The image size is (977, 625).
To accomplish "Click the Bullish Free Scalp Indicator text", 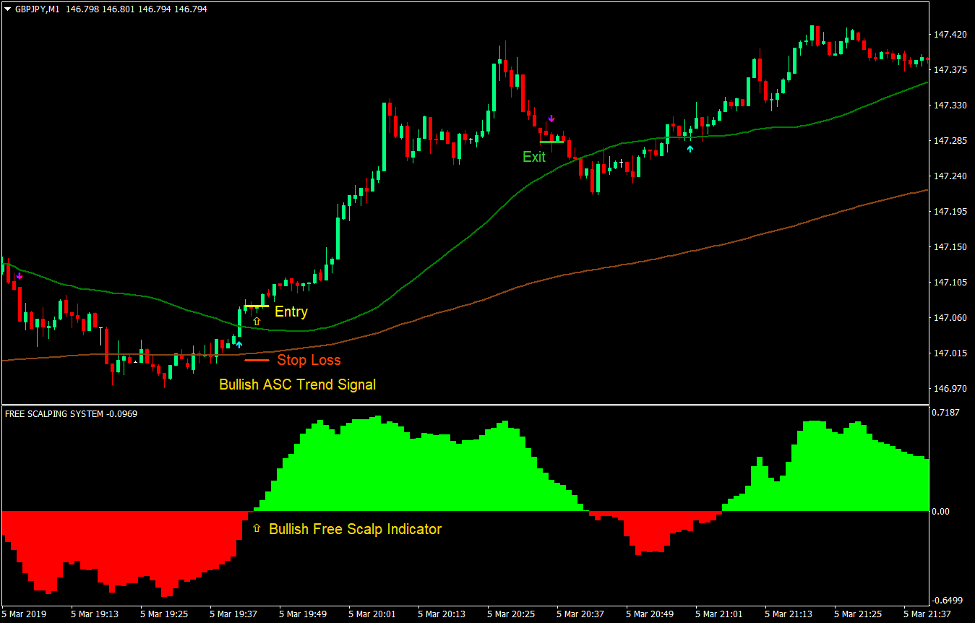I will 355,529.
